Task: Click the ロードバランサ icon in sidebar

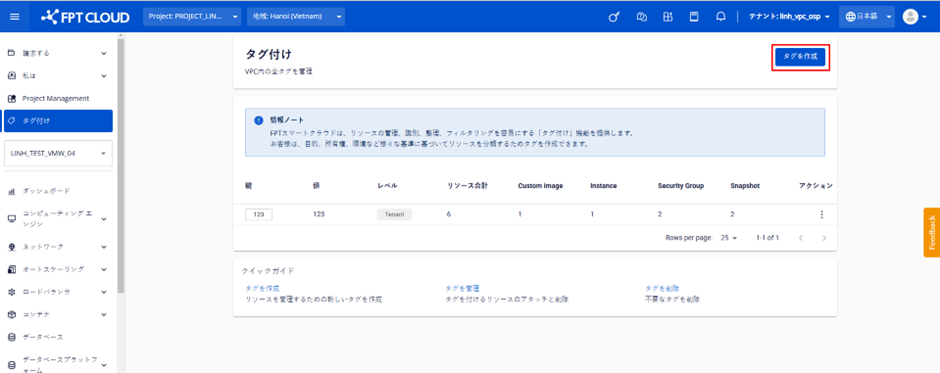Action: click(11, 292)
